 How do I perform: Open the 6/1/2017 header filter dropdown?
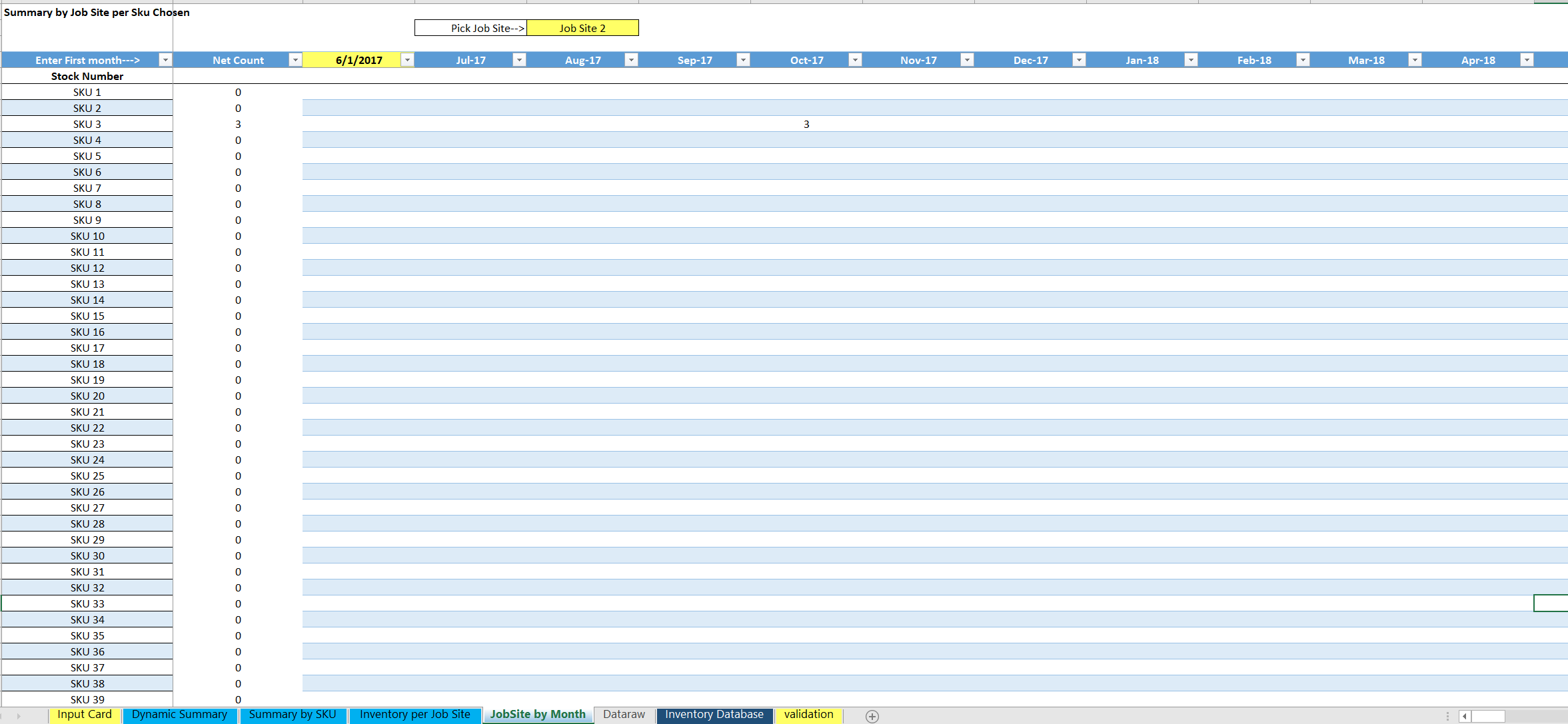(x=406, y=59)
